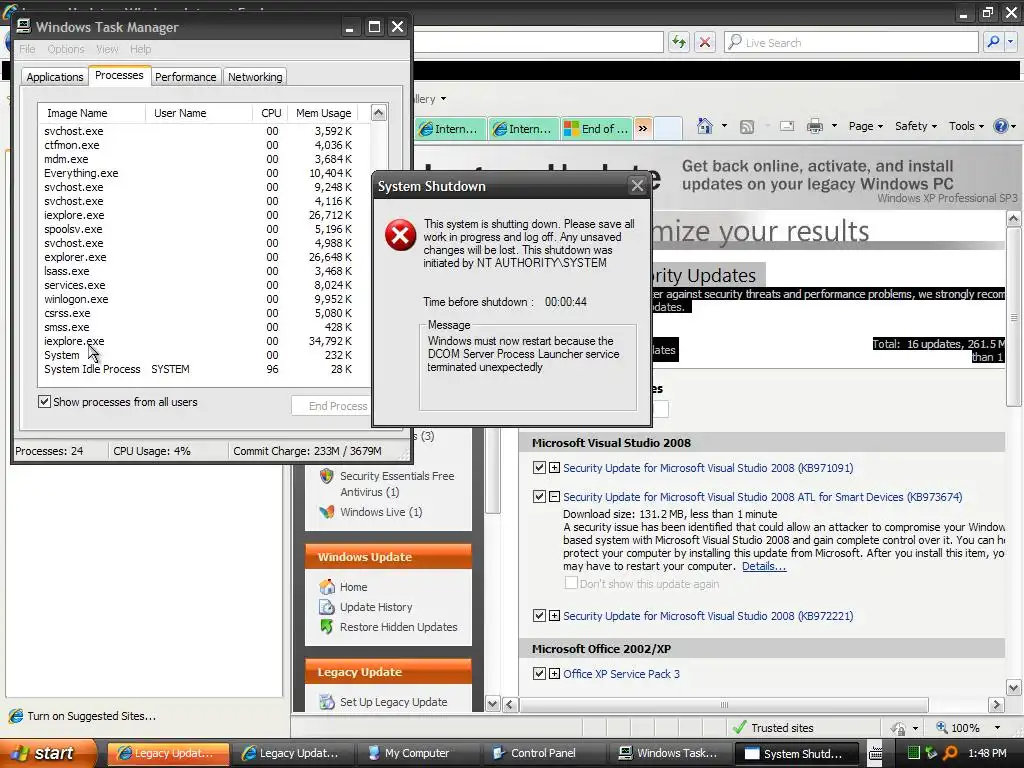Click the green Task Manager CPU tray icon

click(914, 753)
